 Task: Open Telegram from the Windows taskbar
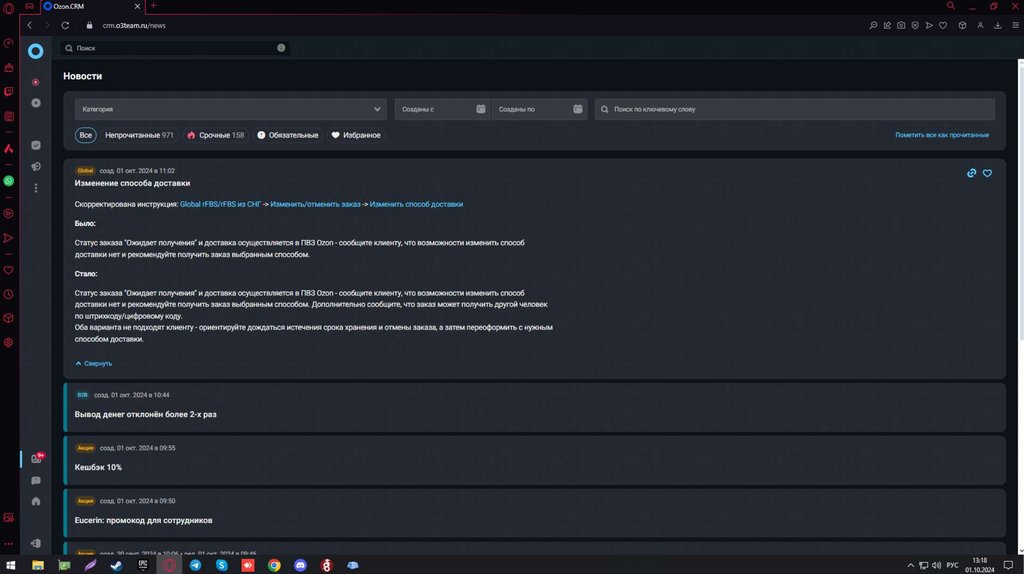click(x=195, y=565)
